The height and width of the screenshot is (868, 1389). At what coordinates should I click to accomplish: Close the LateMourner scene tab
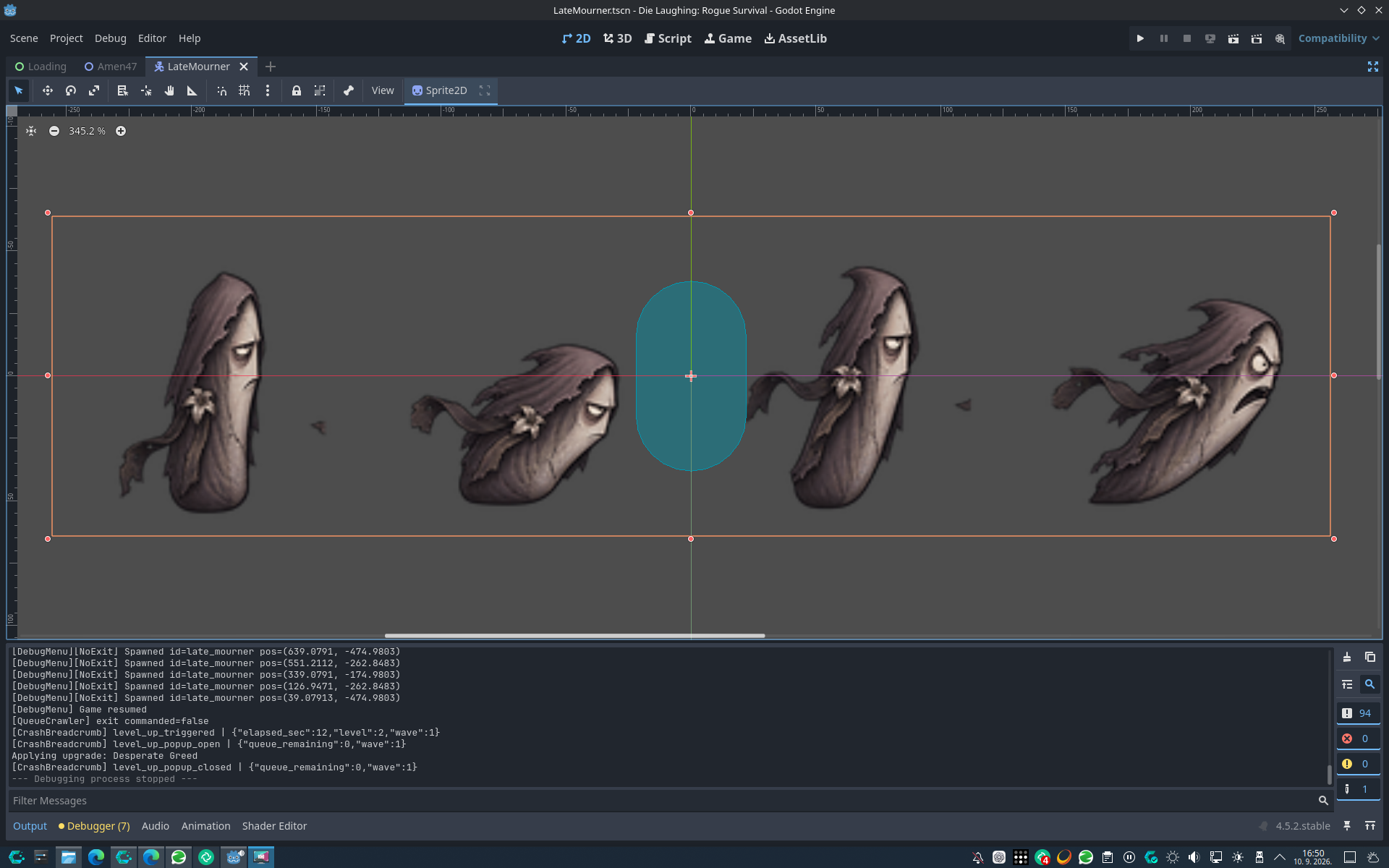click(244, 67)
